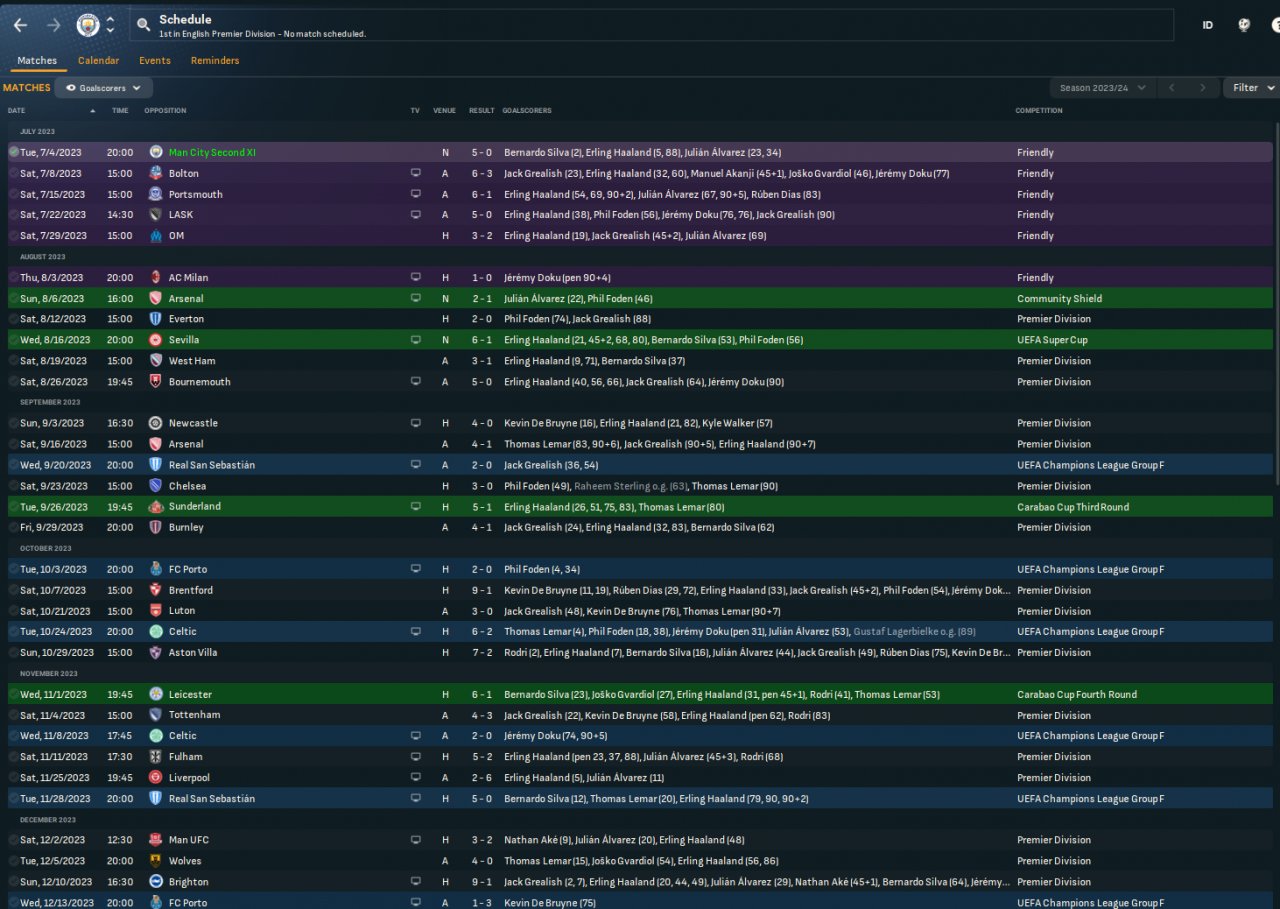Switch to the Events tab
The width and height of the screenshot is (1280, 909).
155,61
